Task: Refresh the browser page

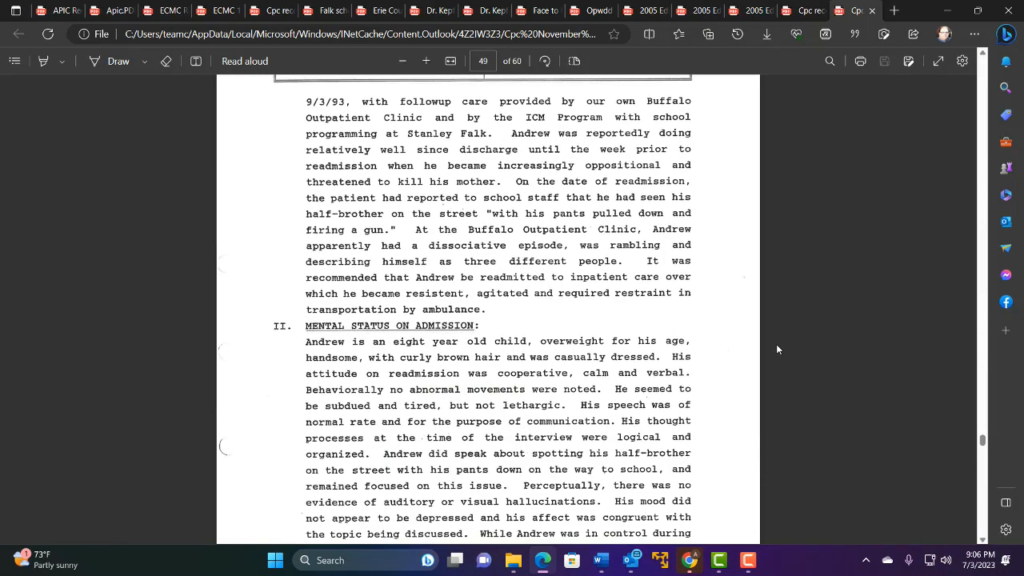Action: [48, 34]
